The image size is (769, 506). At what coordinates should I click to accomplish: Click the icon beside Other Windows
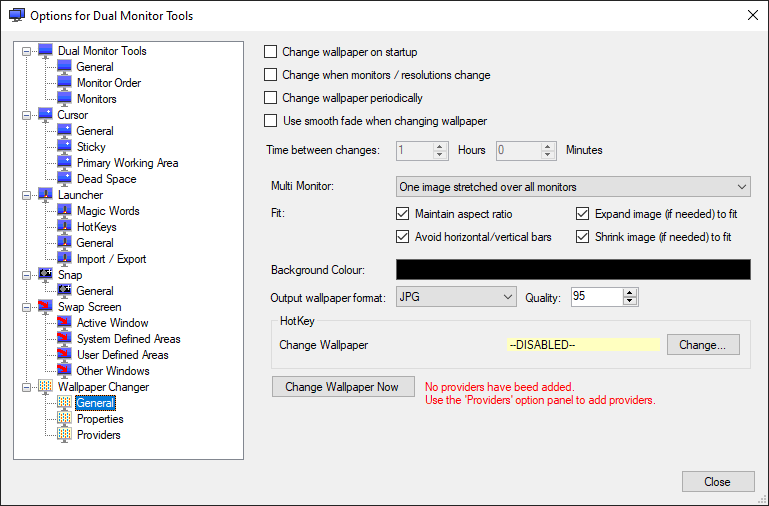pyautogui.click(x=64, y=371)
